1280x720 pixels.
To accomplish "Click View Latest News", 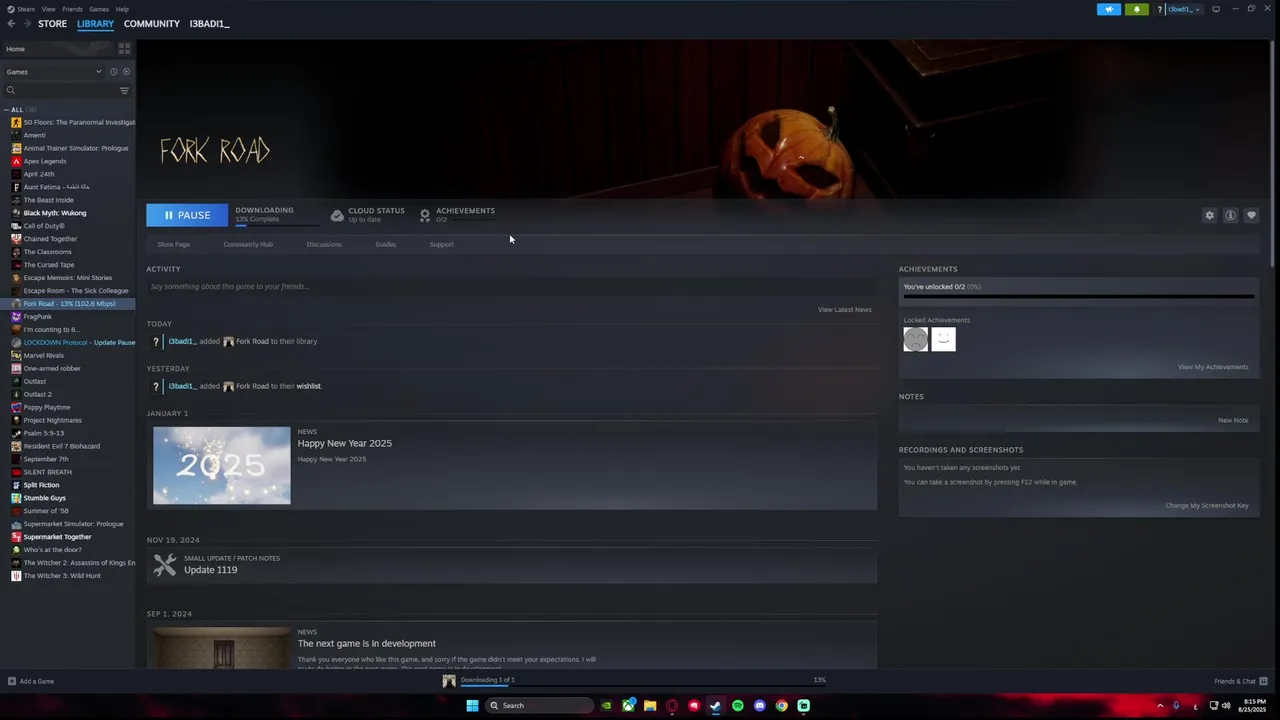I will pyautogui.click(x=844, y=309).
